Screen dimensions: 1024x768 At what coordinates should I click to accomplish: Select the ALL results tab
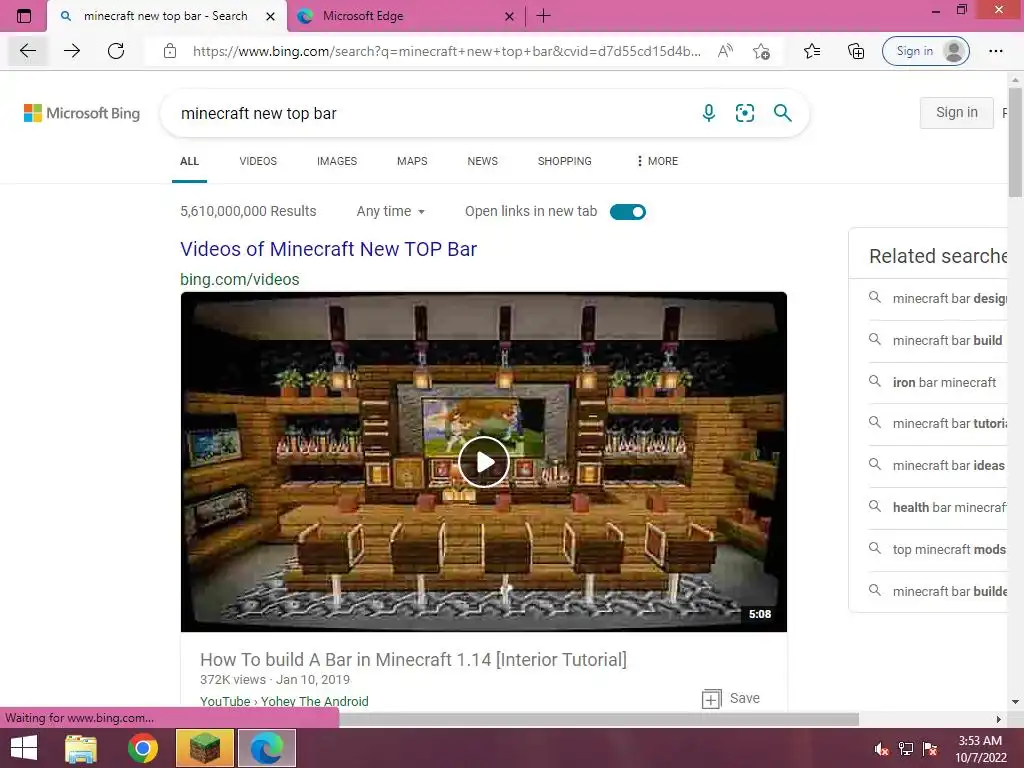pos(189,161)
